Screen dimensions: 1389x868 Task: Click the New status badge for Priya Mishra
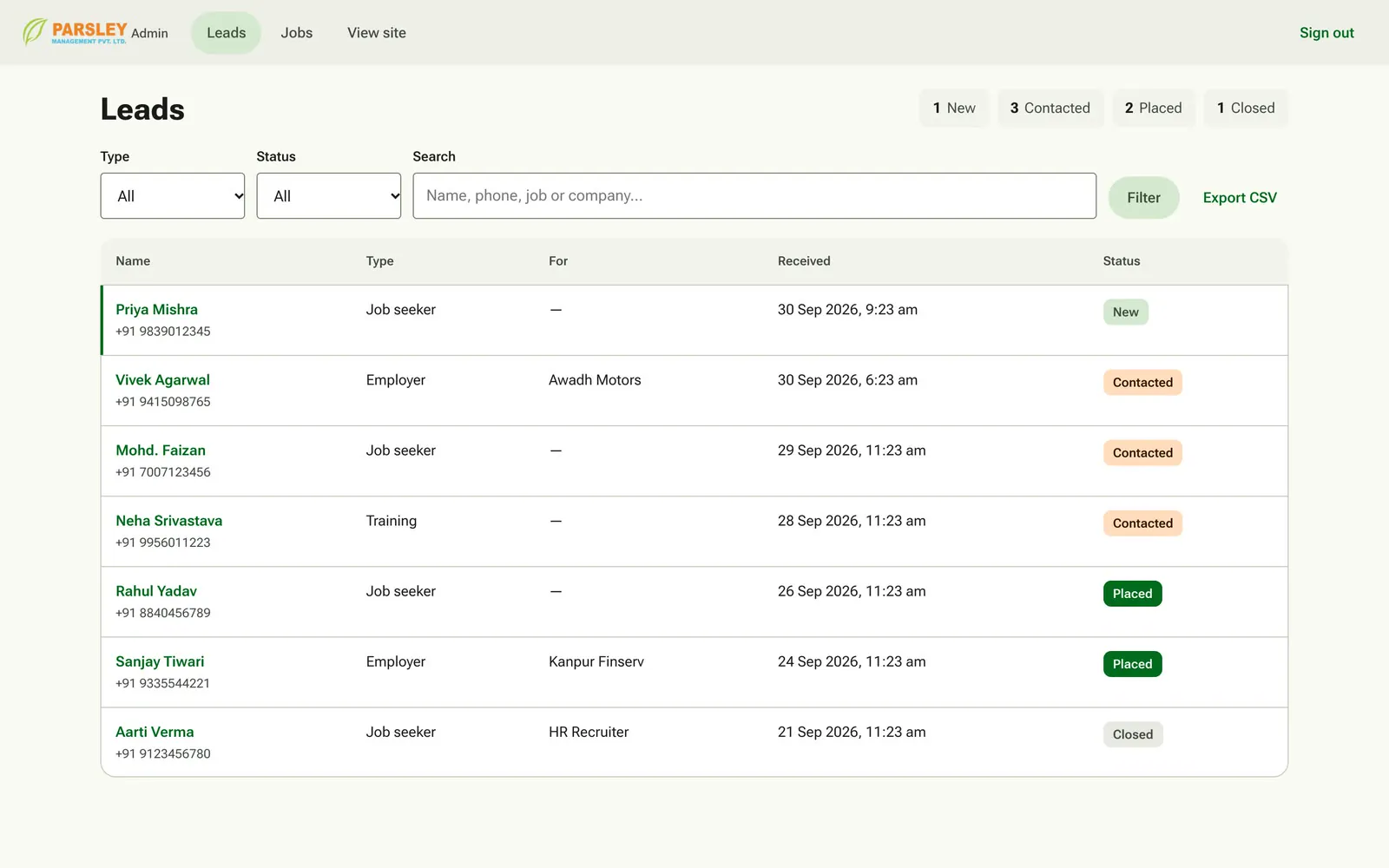pyautogui.click(x=1125, y=312)
